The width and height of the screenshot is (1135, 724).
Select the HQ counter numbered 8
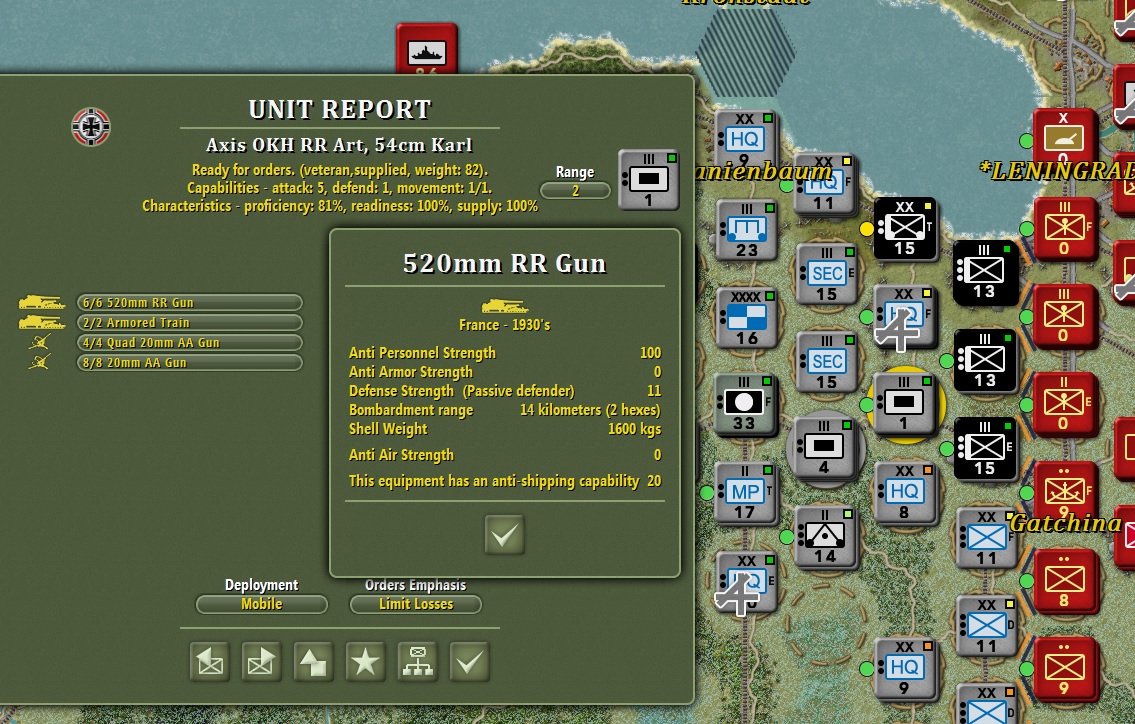(905, 493)
